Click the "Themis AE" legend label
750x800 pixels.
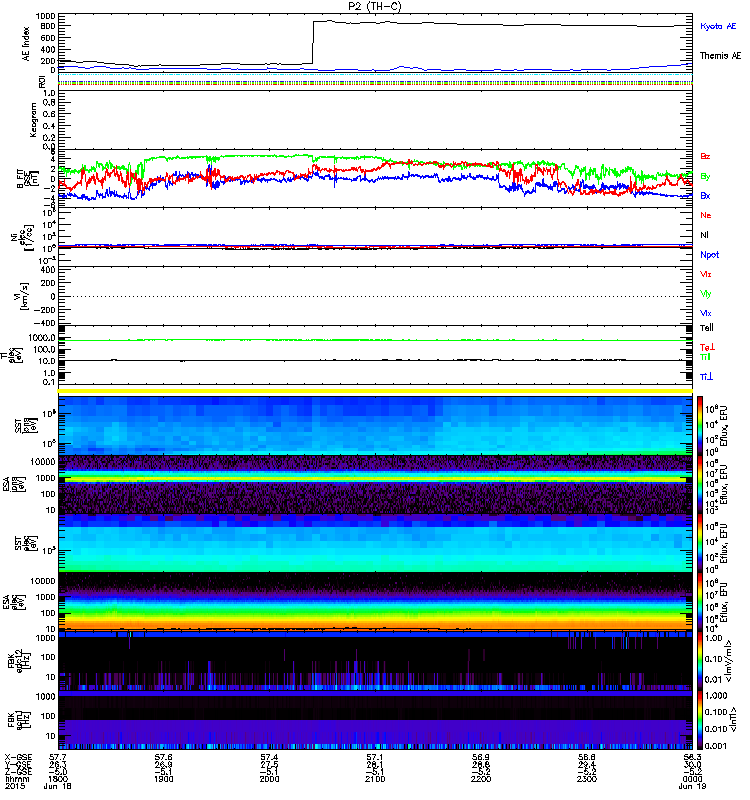(720, 56)
